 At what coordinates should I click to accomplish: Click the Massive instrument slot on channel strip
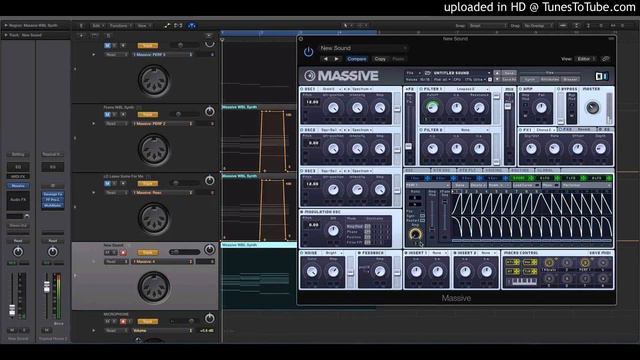click(x=18, y=186)
